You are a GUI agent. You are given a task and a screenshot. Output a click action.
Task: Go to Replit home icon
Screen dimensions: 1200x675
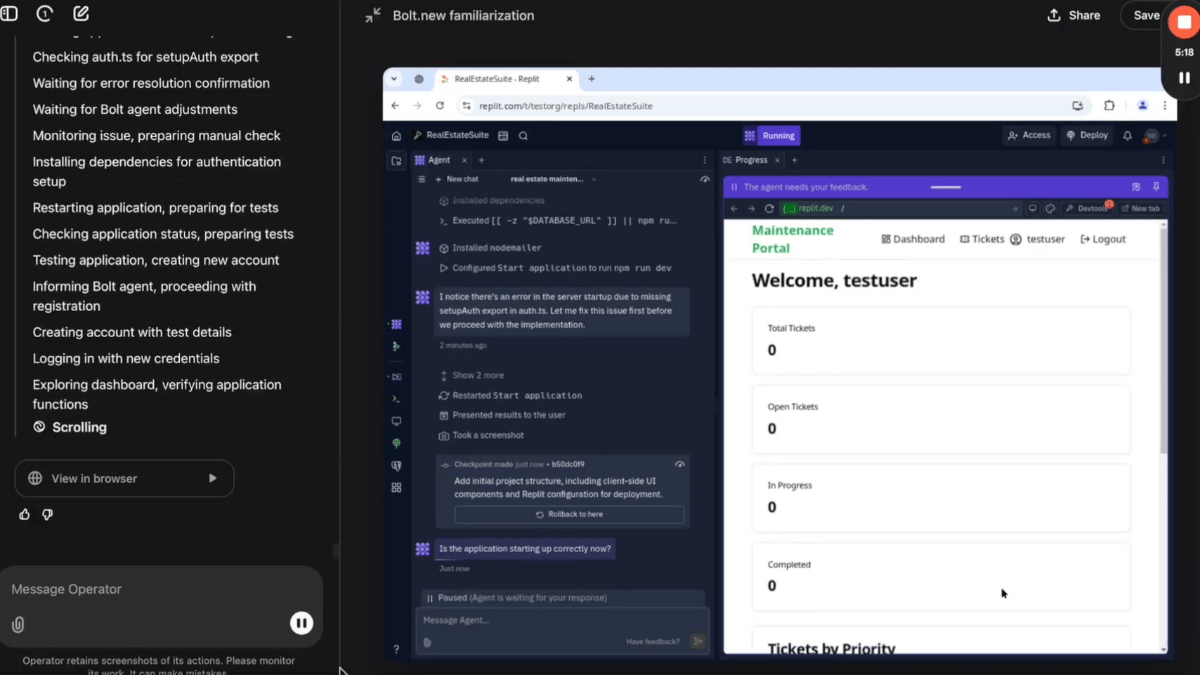pyautogui.click(x=396, y=136)
